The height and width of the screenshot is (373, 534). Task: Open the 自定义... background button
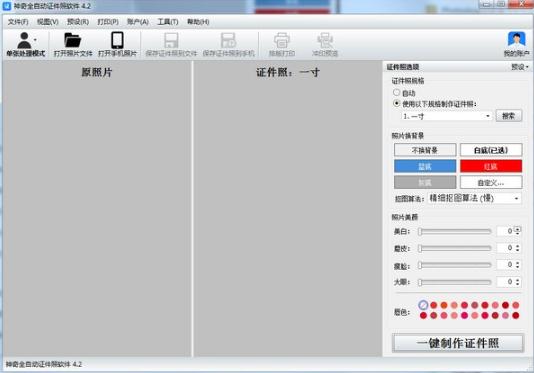491,183
